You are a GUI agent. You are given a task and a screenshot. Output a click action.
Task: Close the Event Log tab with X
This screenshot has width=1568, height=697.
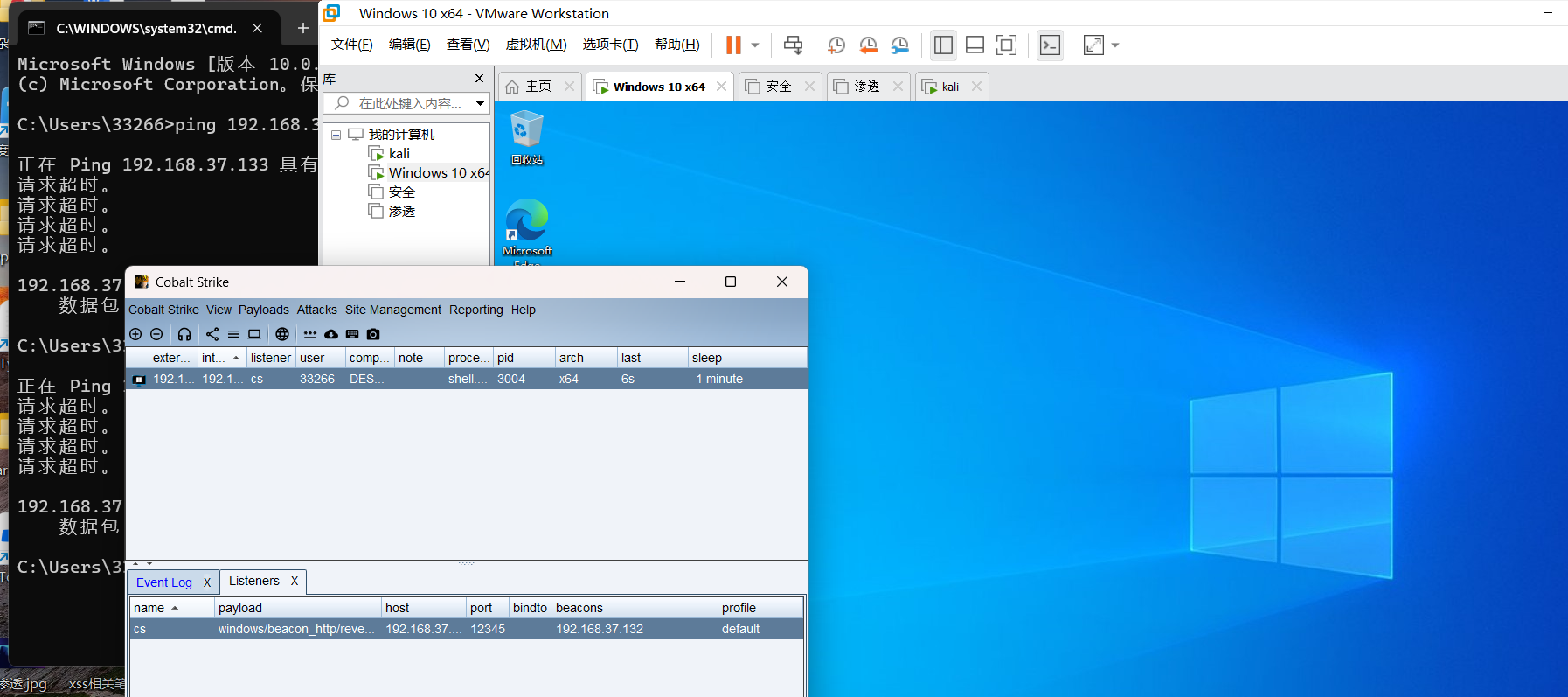click(207, 582)
